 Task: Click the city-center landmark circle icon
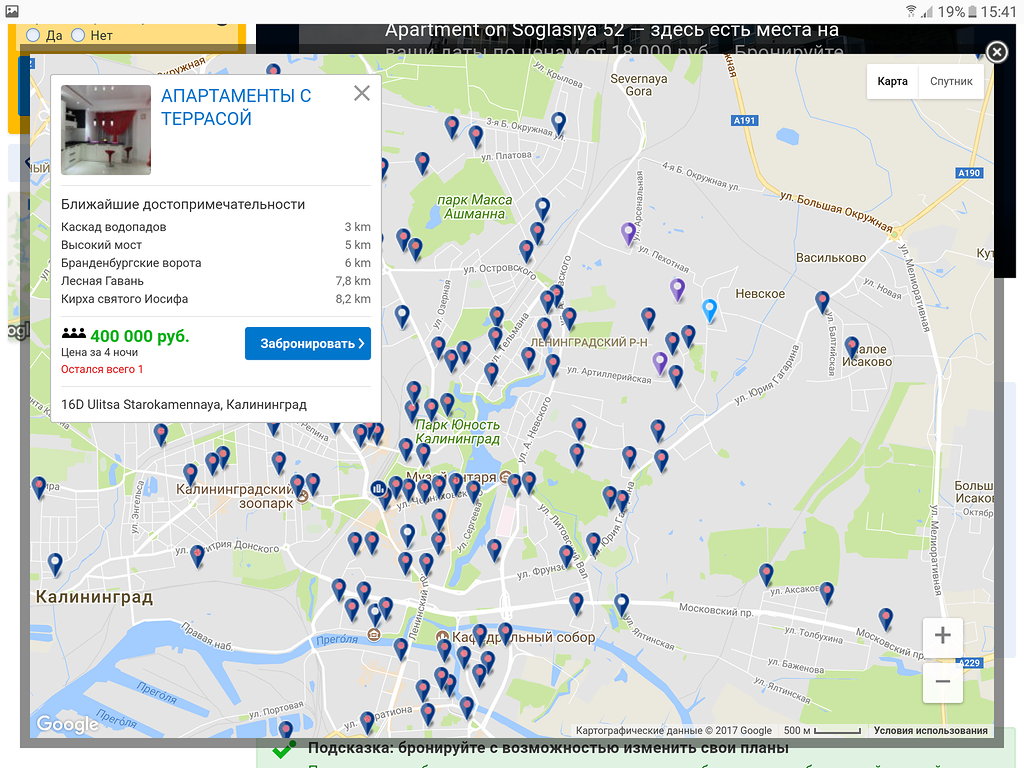(378, 488)
